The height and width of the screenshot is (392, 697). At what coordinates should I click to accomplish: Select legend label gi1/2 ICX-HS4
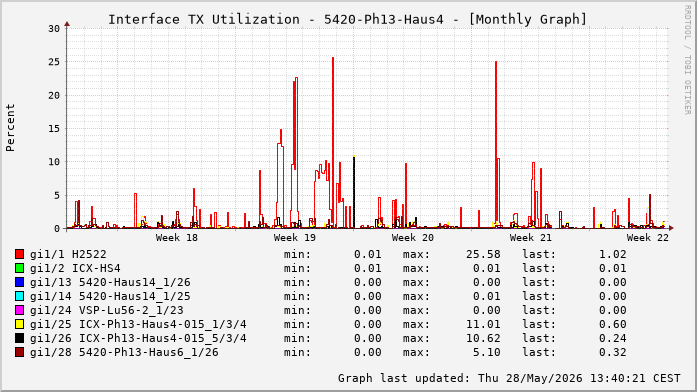pyautogui.click(x=75, y=268)
